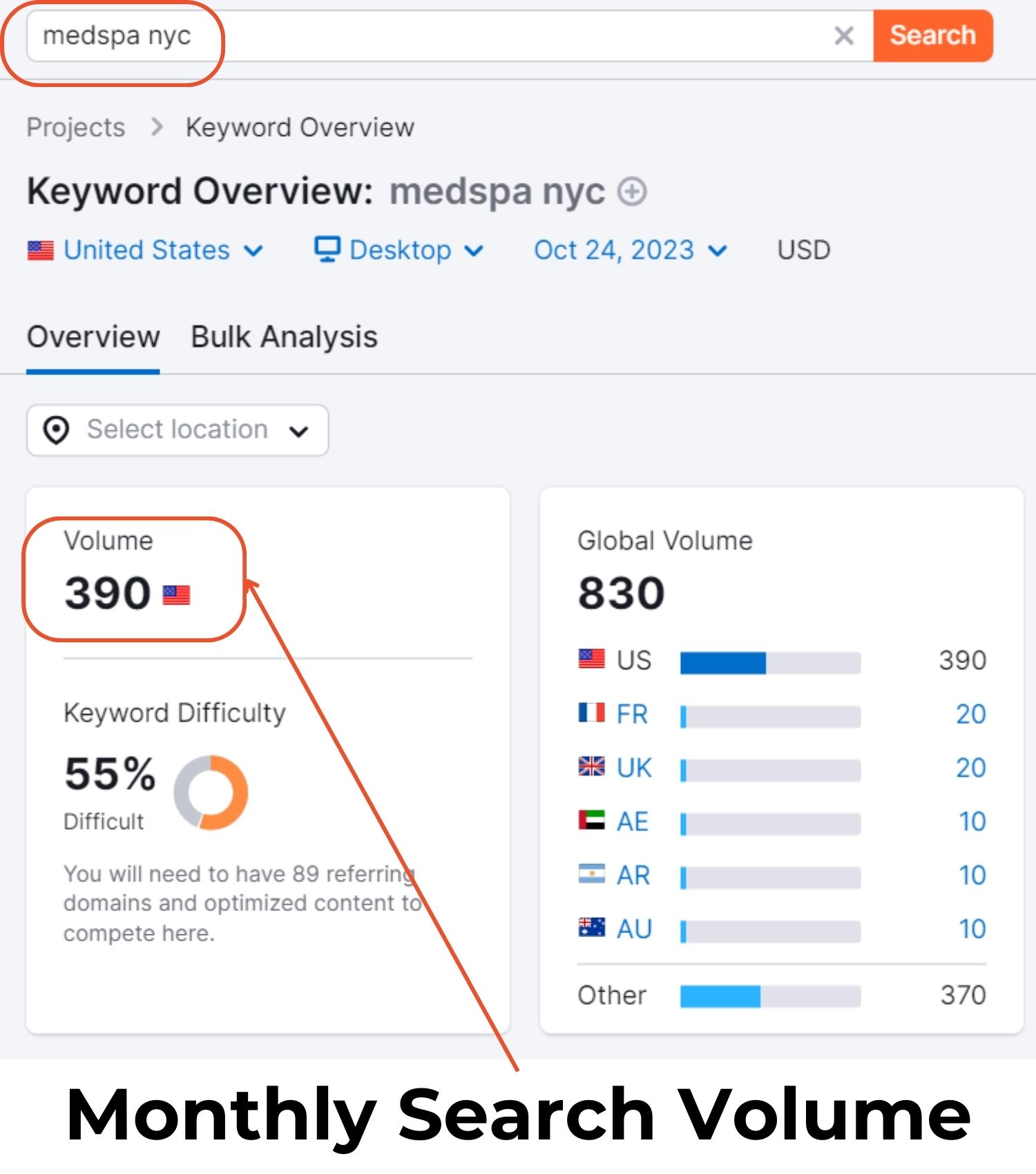Screen dimensions: 1036x1174
Task: Add keyword via plus circle icon
Action: [631, 191]
